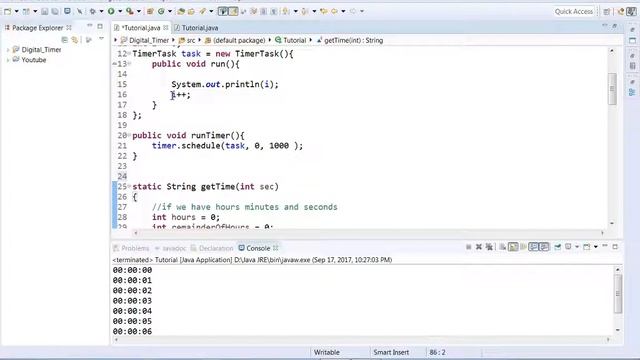
Task: Click the editor scroll left arrow
Action: (136, 233)
